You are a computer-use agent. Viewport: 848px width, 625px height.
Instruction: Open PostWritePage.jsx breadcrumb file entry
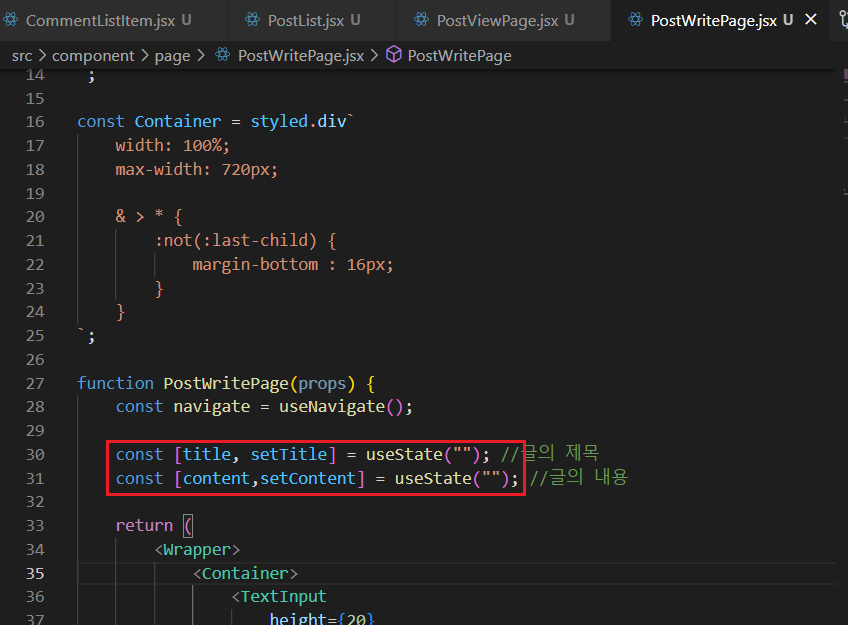301,56
